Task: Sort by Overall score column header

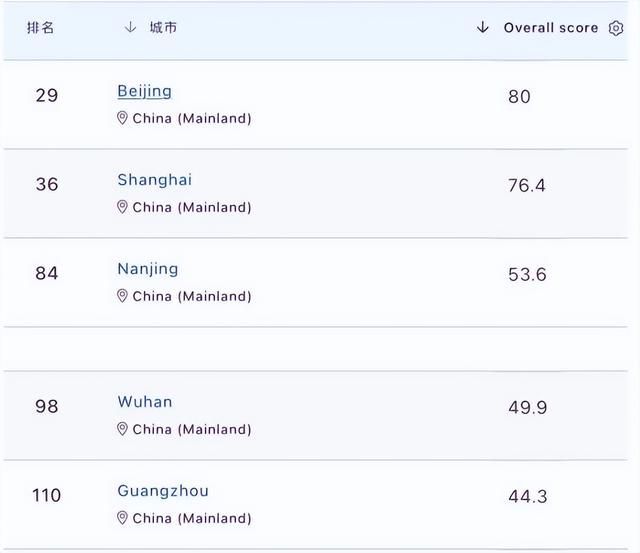Action: click(551, 28)
